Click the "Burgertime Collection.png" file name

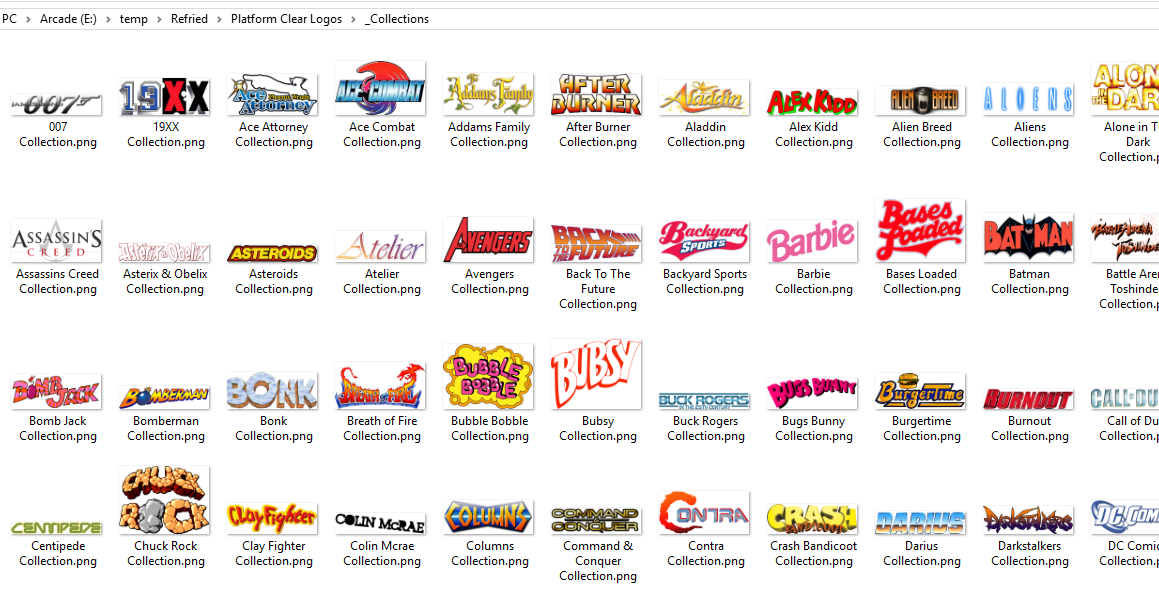921,428
